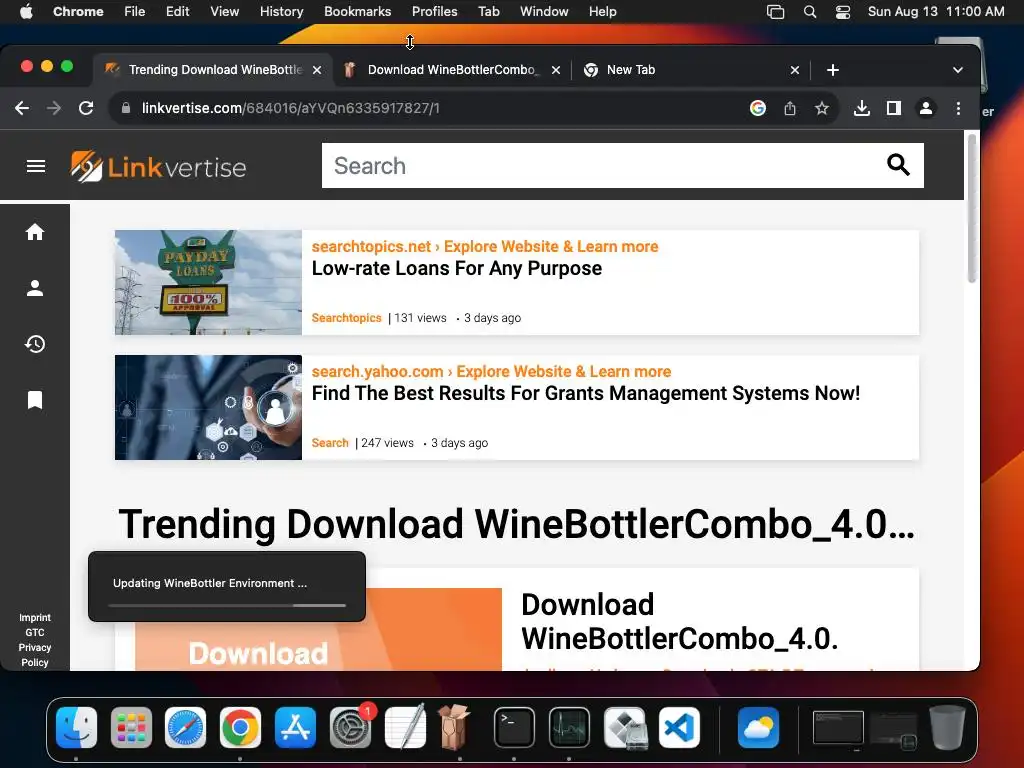Close the New Tab tab
1024x768 pixels.
tap(795, 70)
